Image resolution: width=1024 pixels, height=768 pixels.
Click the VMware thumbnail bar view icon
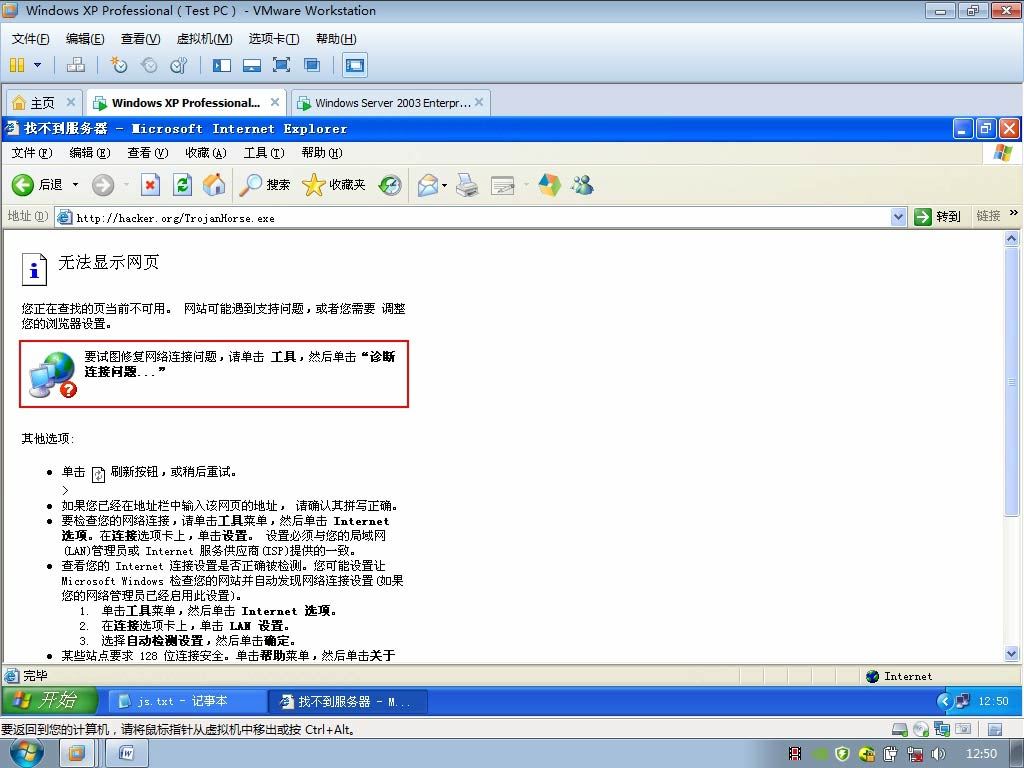tap(251, 65)
